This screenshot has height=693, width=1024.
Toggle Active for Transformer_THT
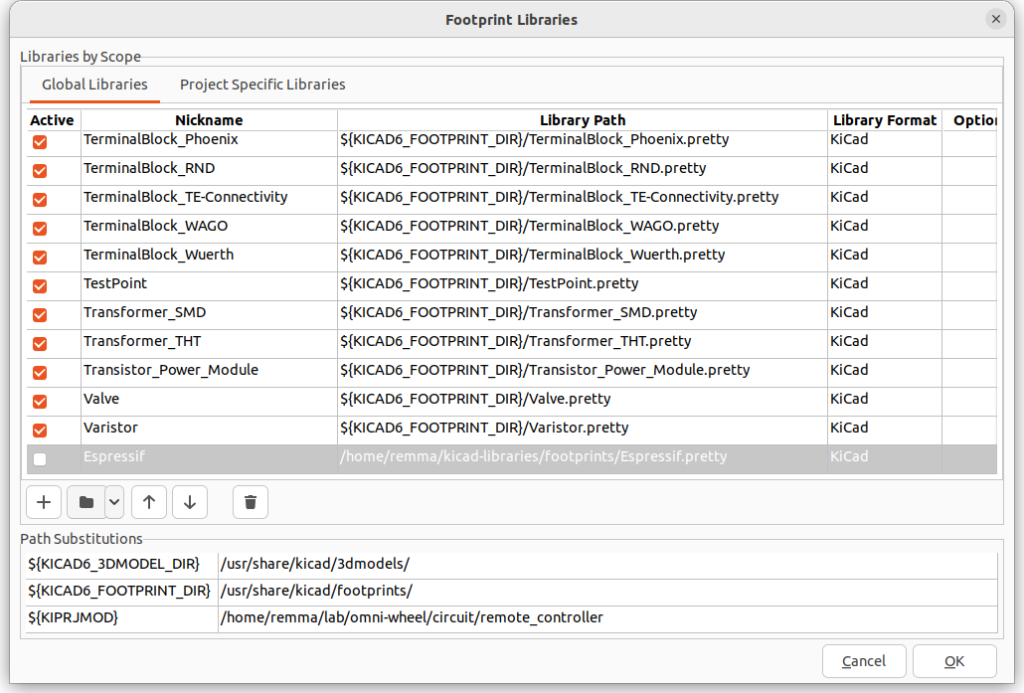pyautogui.click(x=40, y=343)
